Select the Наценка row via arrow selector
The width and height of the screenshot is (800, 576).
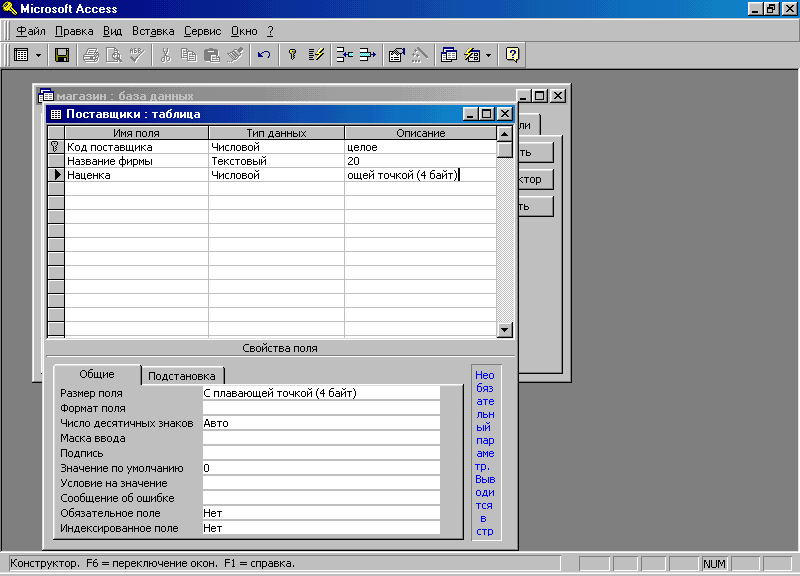click(56, 175)
